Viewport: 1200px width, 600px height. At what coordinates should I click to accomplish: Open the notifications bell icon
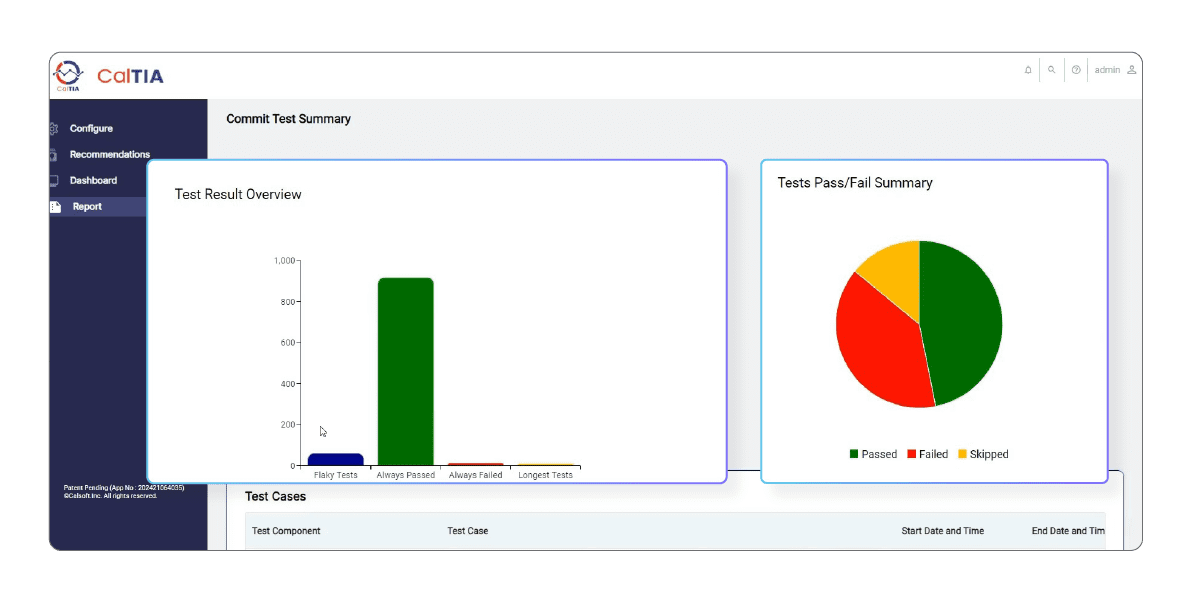(1028, 70)
